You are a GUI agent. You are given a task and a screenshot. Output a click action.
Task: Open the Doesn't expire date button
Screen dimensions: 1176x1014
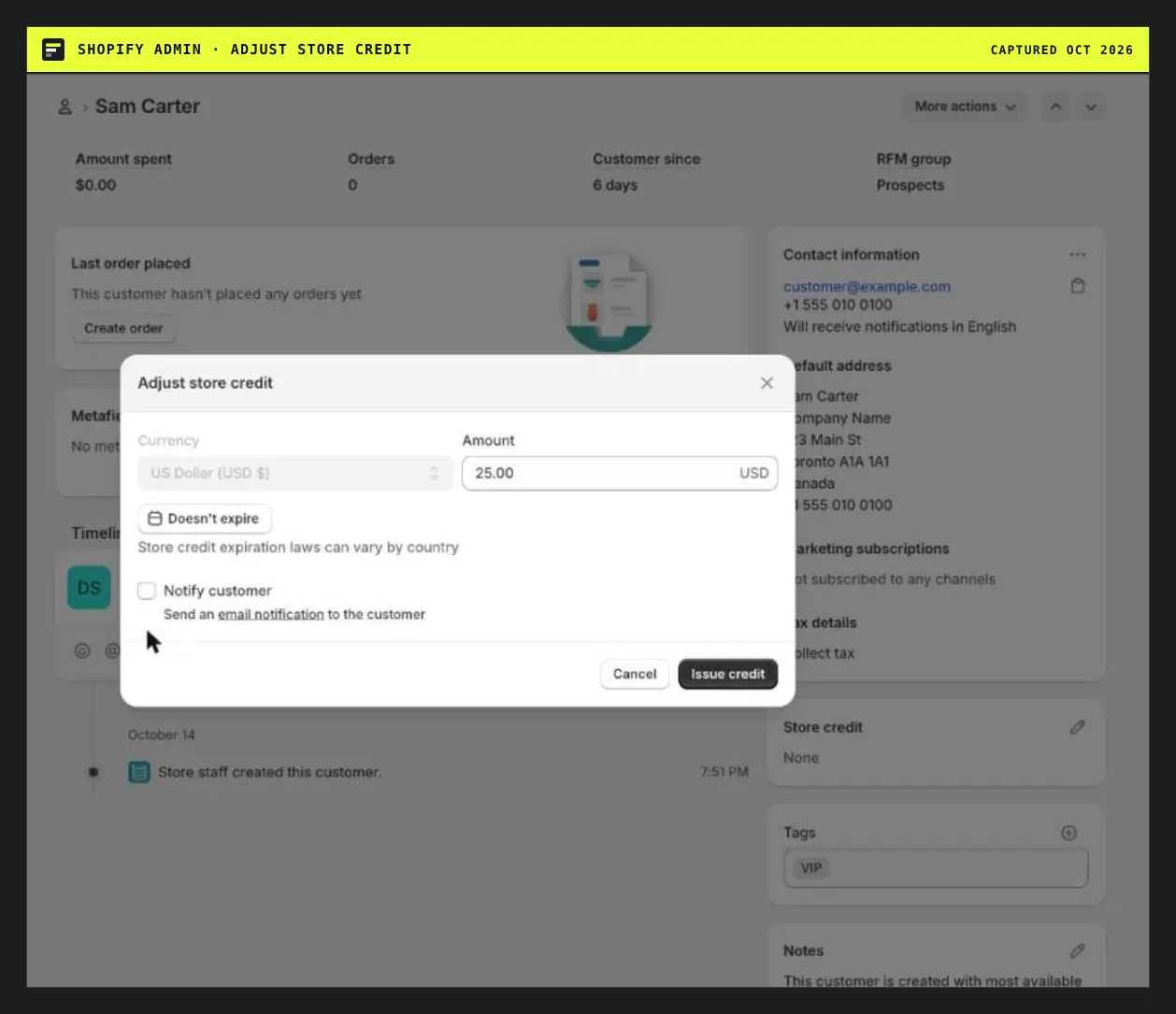coord(205,519)
